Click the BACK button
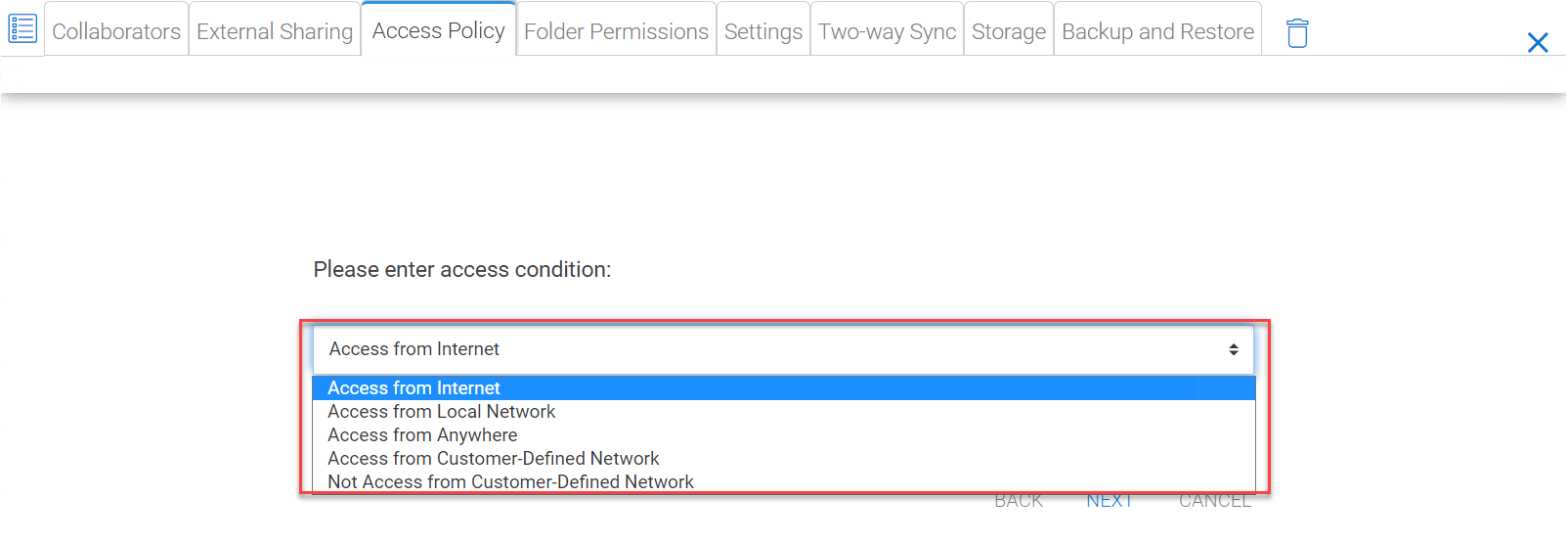The image size is (1568, 543). (x=1019, y=501)
